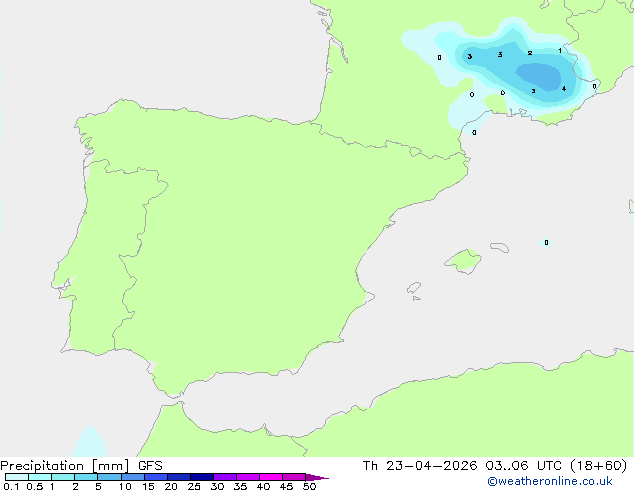Screen dimensions: 634x490
Task: Click Mallorca island on the map
Action: 463,261
